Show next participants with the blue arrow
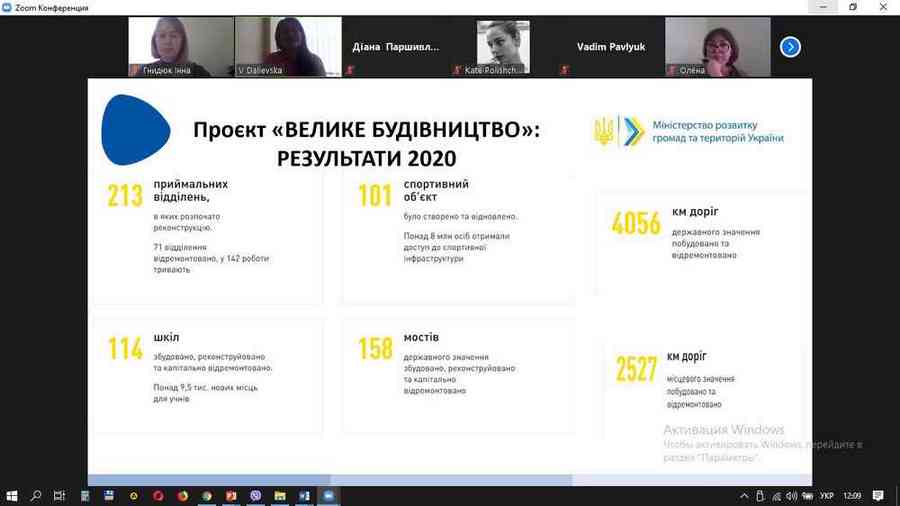This screenshot has width=900, height=506. (x=790, y=47)
